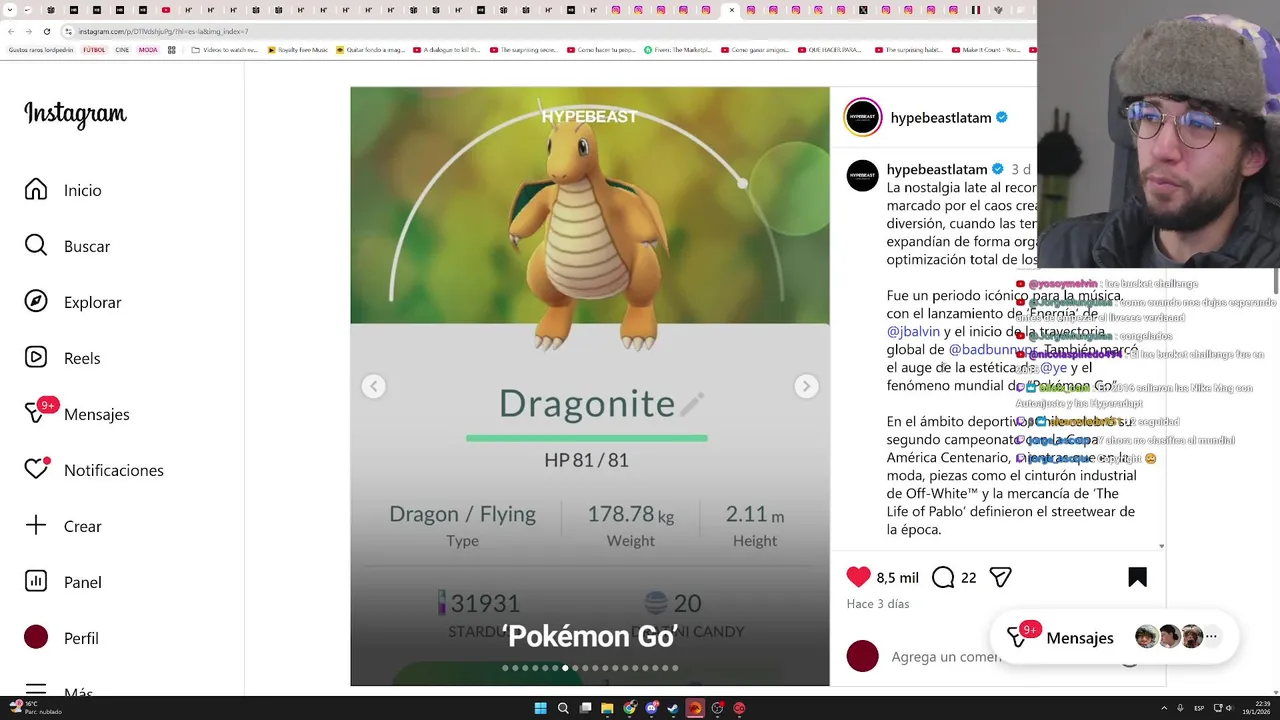Open comments via the speech bubble icon
Screen dimensions: 1280x720
pyautogui.click(x=942, y=577)
